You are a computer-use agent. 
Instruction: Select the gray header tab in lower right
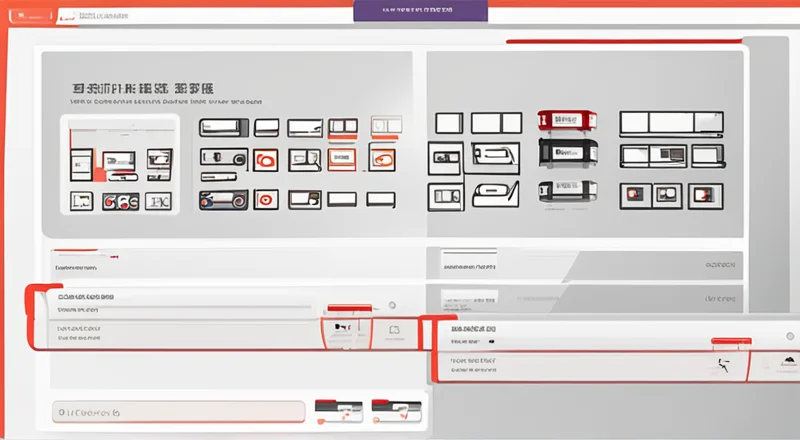click(x=590, y=265)
